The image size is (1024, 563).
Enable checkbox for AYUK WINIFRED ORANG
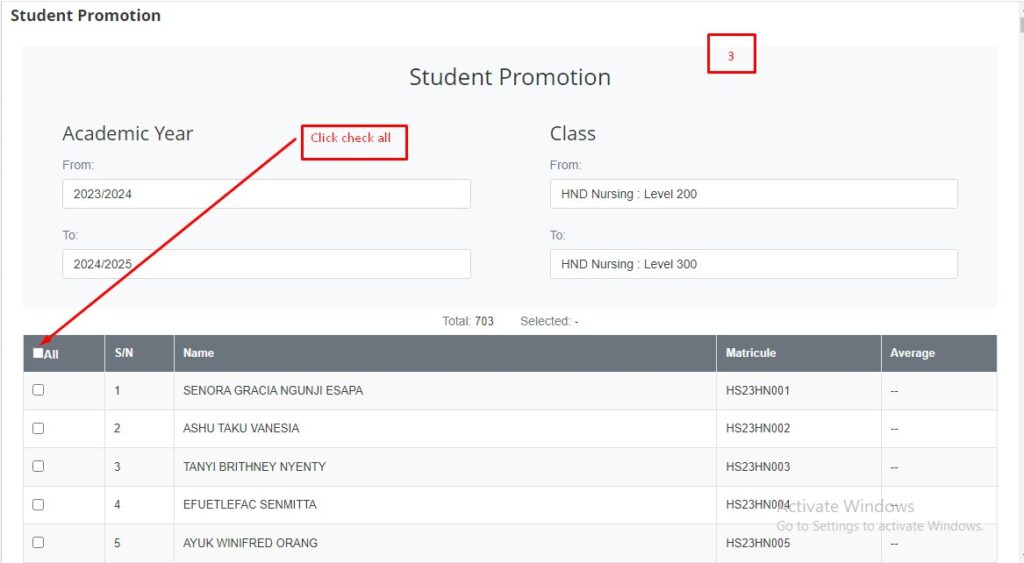coord(38,542)
